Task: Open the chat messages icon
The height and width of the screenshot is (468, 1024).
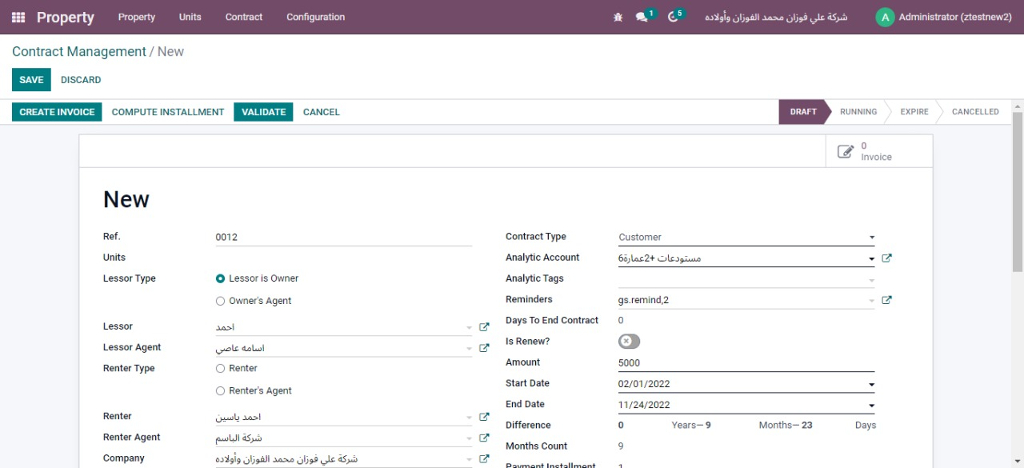Action: 642,17
